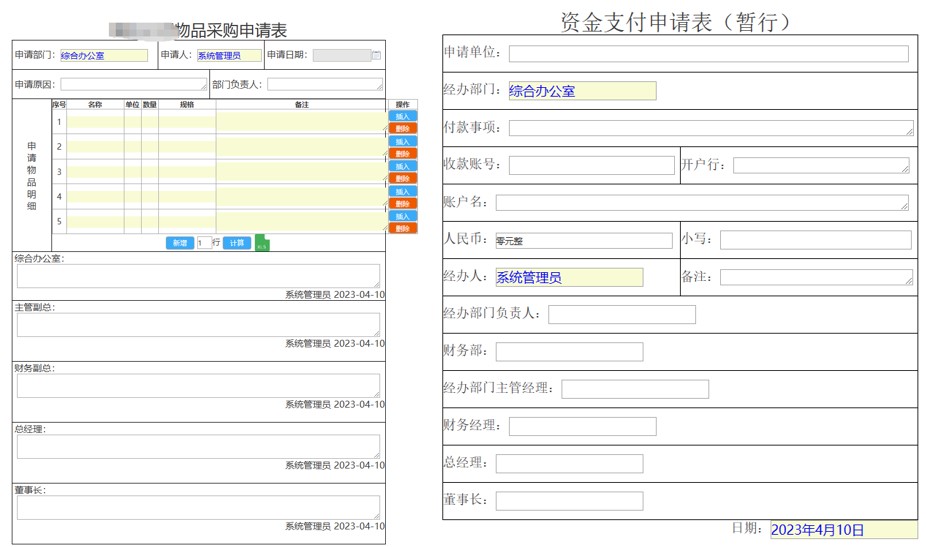Click the 资金支付申请表（暂行） title

pos(675,22)
